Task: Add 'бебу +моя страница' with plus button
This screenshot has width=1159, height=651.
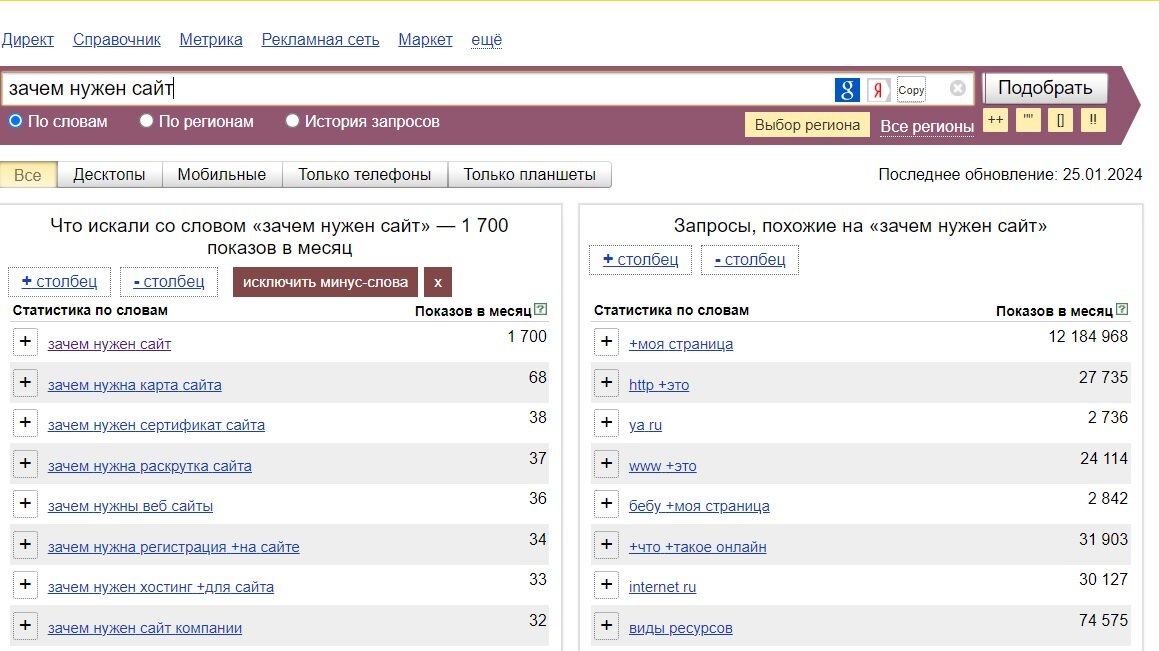Action: [607, 503]
